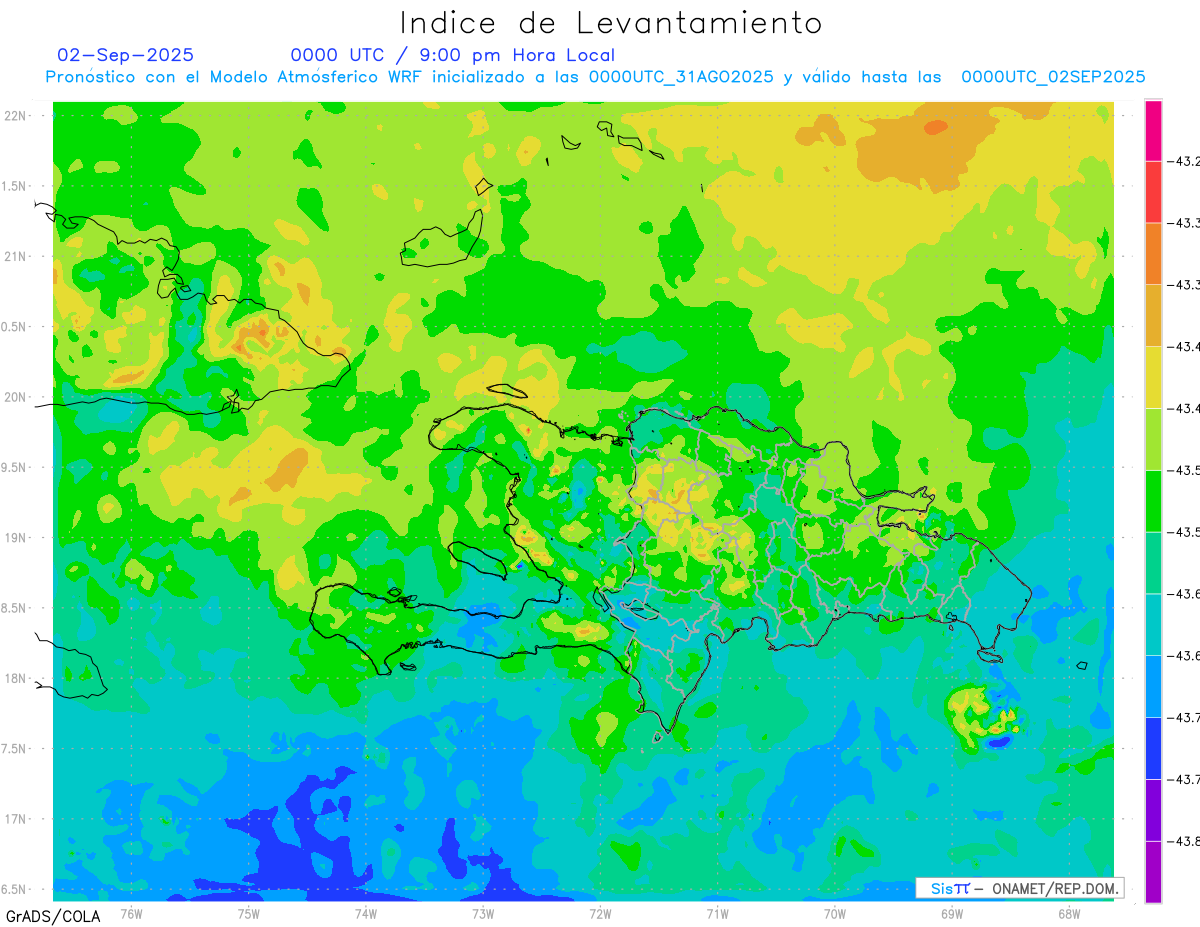Click the 6.5N latitude label

(15, 889)
